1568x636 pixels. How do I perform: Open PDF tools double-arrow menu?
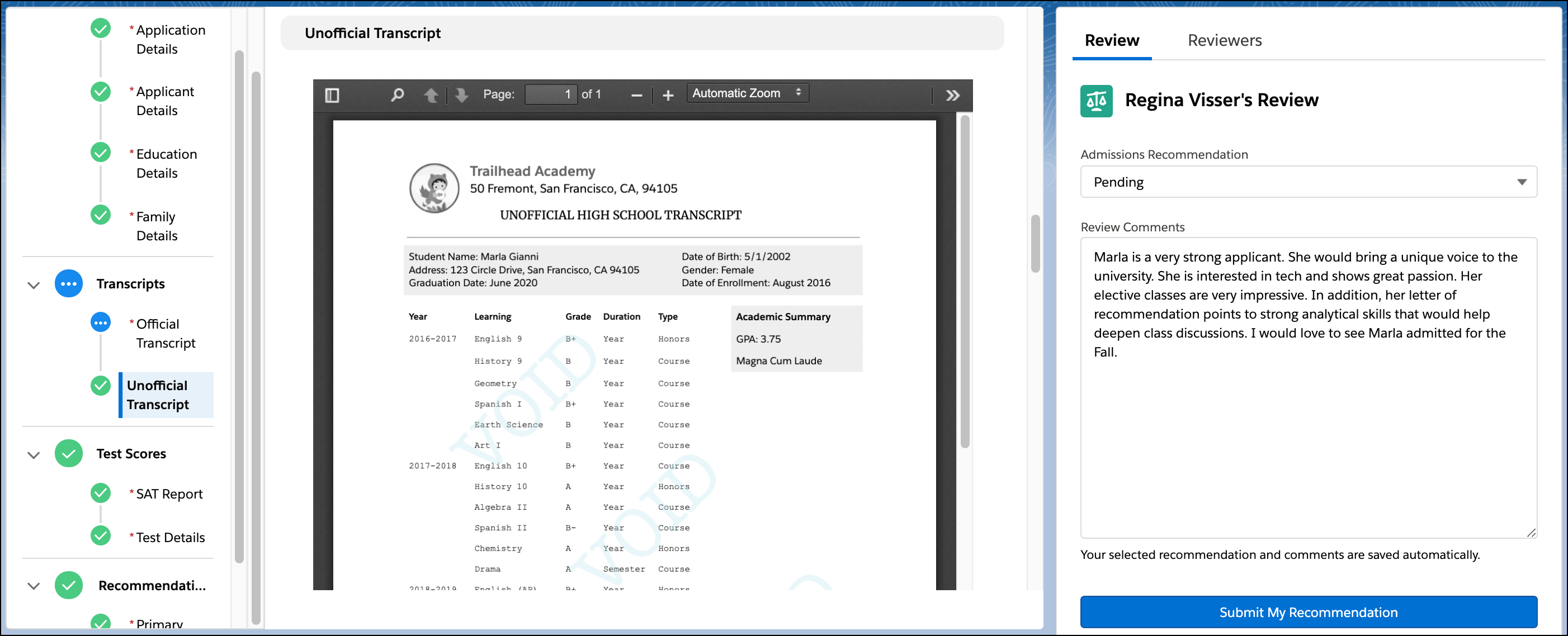coord(953,95)
